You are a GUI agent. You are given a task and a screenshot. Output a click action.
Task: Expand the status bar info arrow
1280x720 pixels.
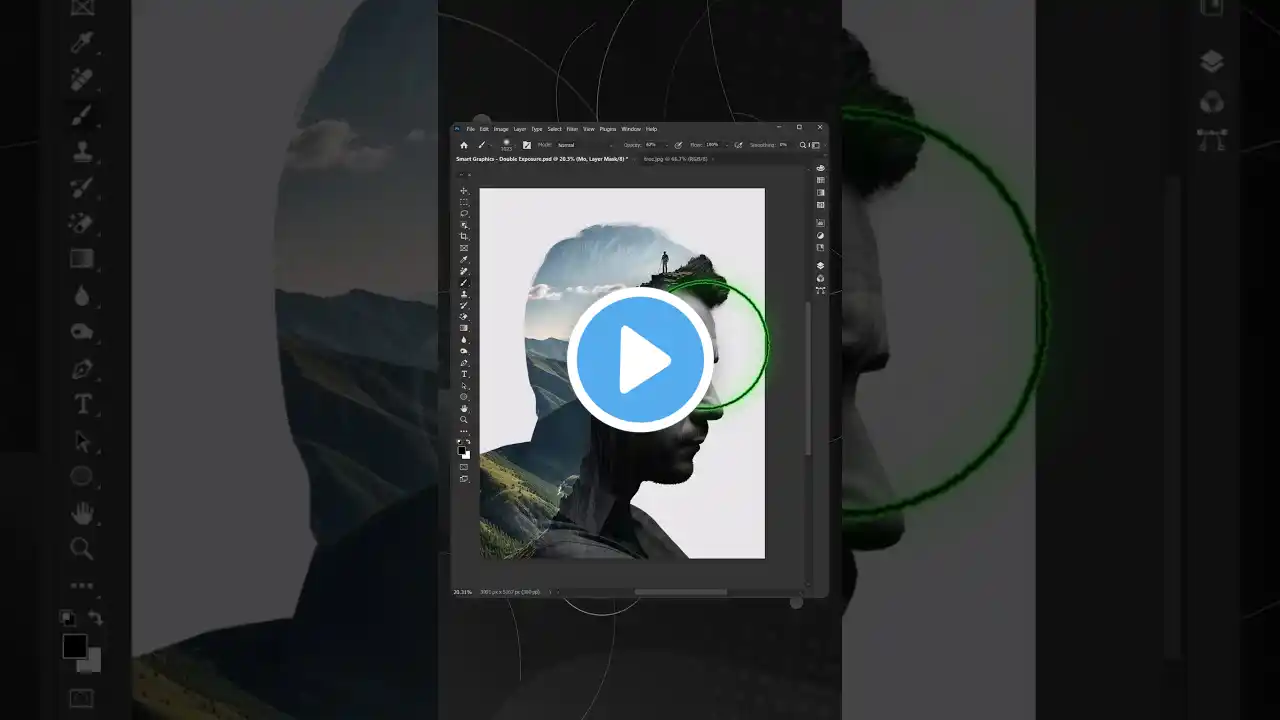point(549,592)
